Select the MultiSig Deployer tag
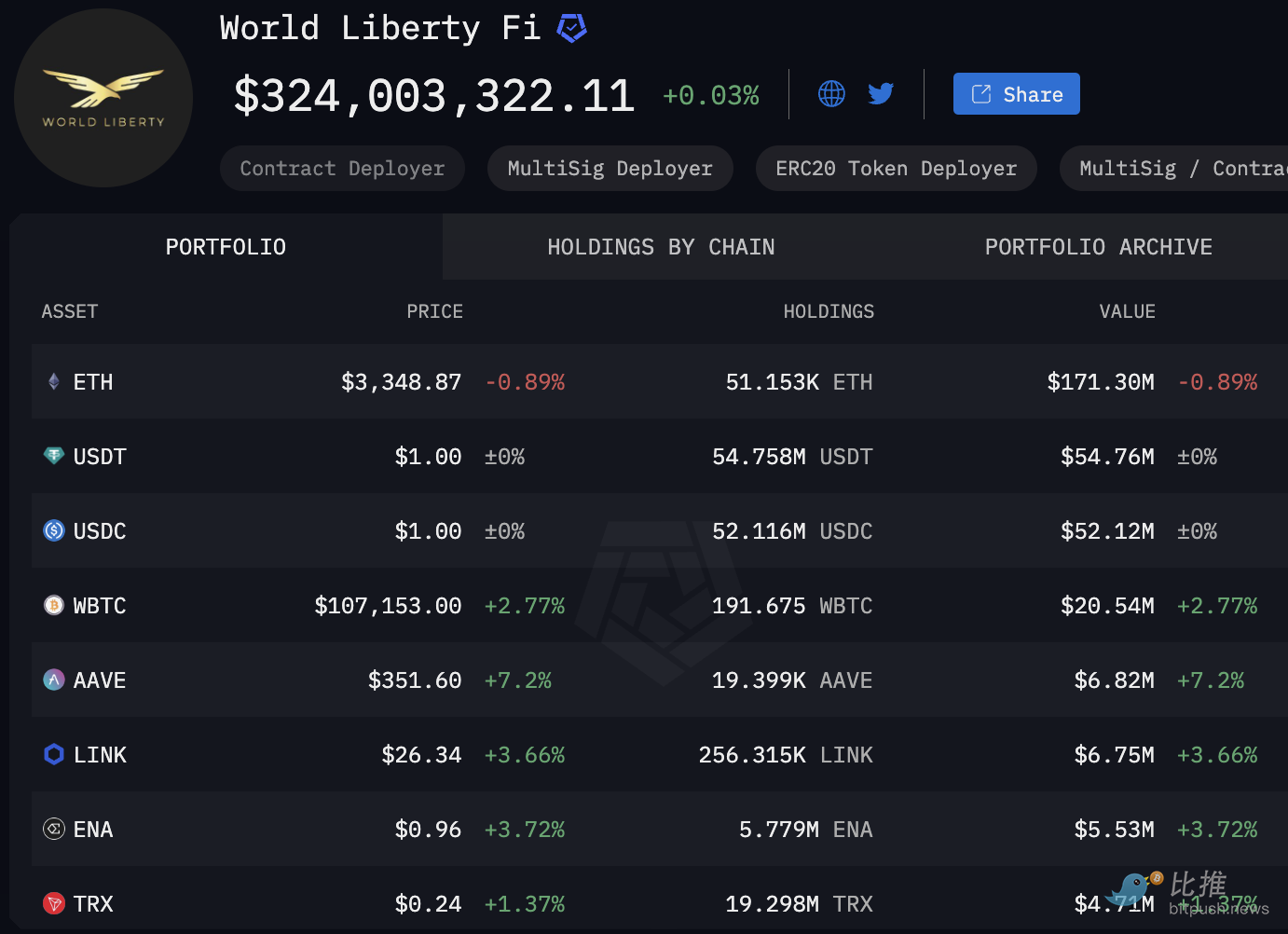 [x=610, y=169]
